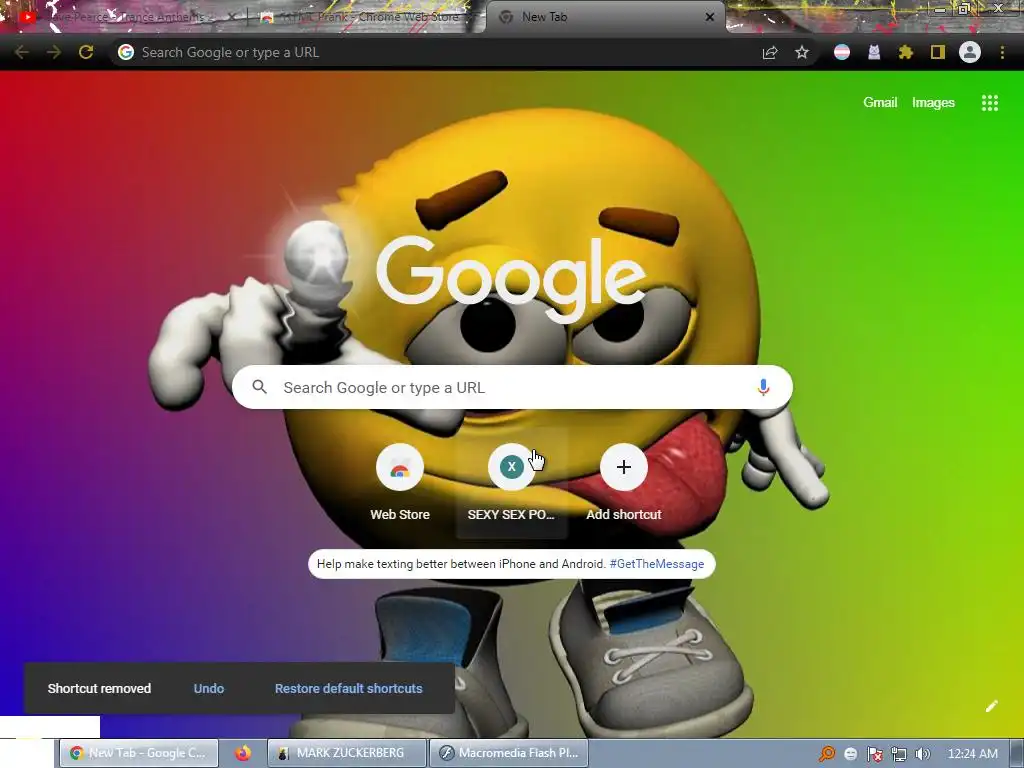Open the cat-shaped extension icon

tap(874, 52)
